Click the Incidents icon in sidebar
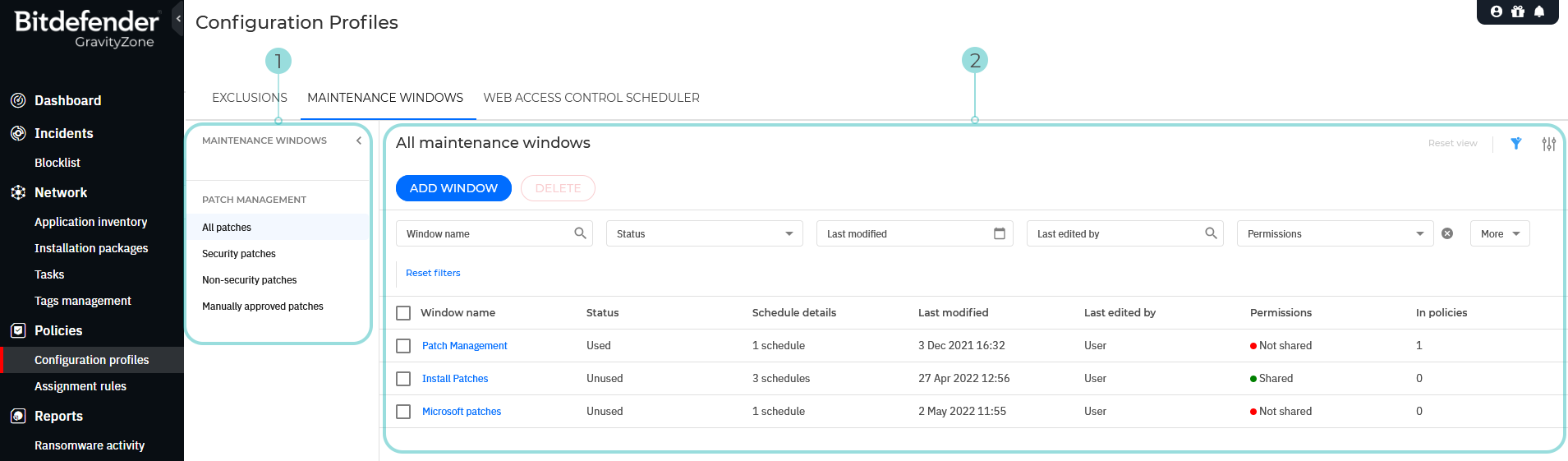 18,133
